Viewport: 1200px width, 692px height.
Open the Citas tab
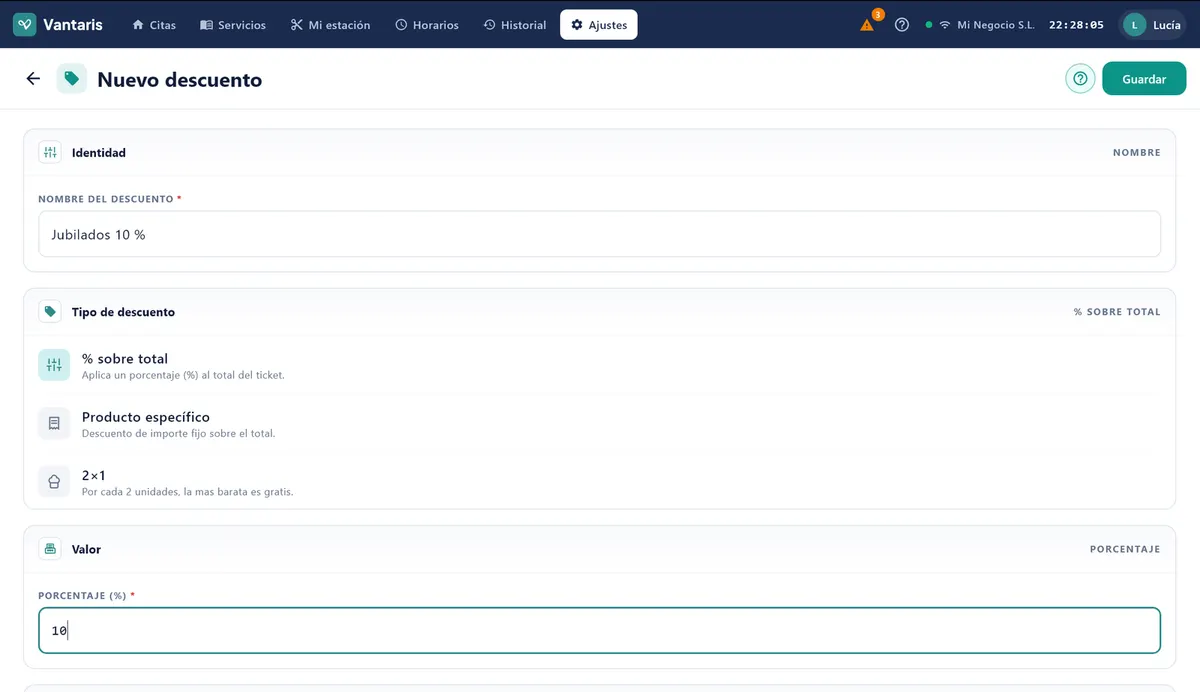[x=153, y=25]
